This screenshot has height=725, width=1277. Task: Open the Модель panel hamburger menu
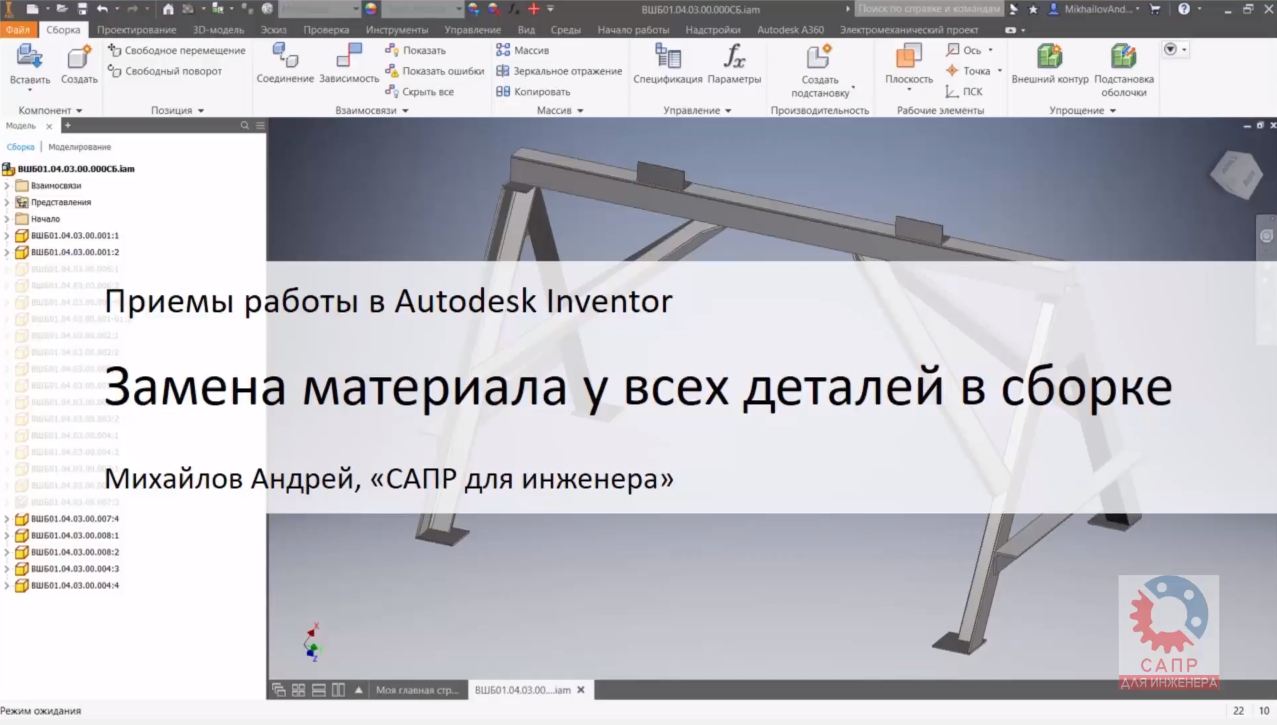point(260,126)
